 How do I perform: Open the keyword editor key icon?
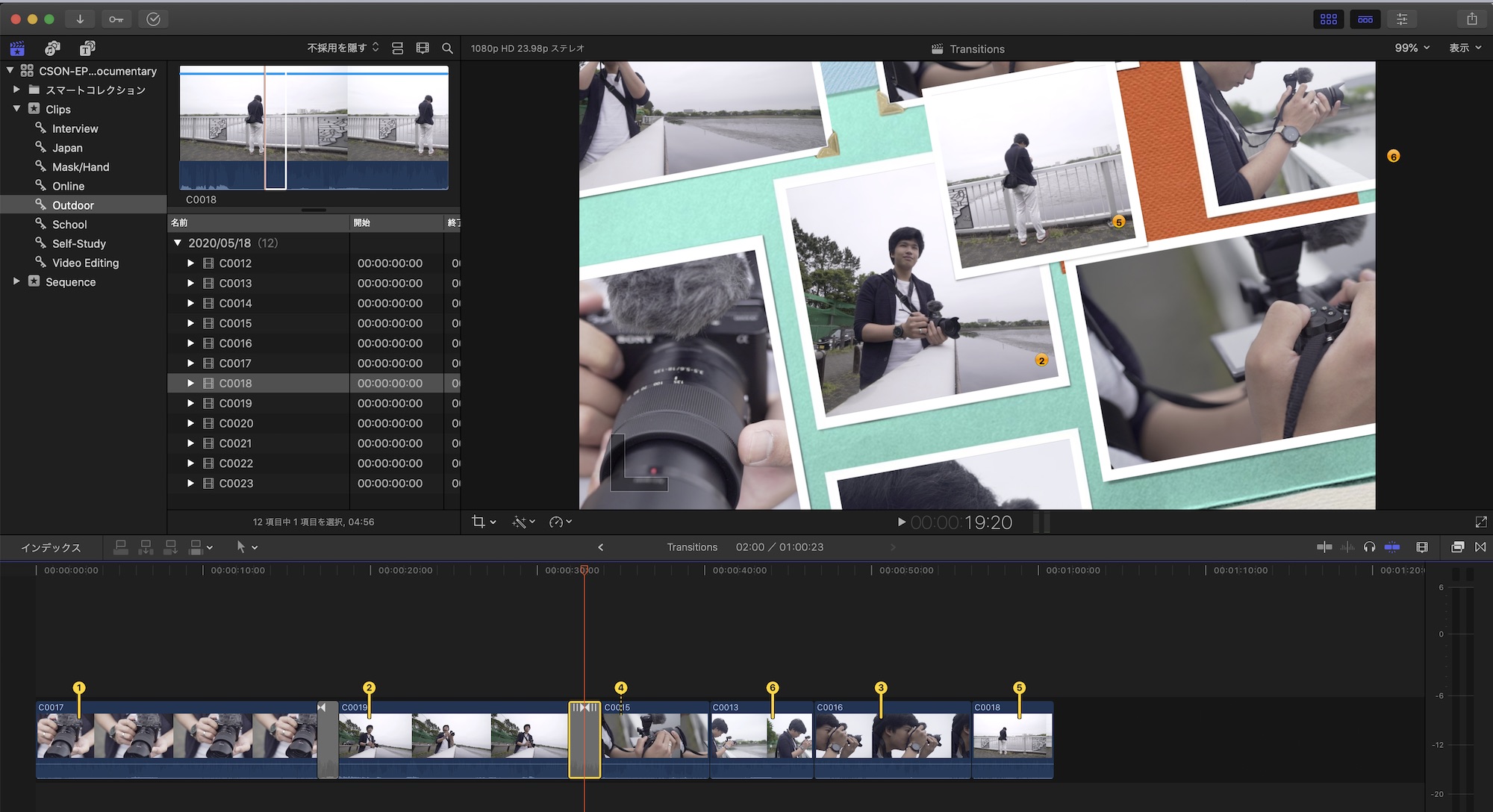[116, 19]
